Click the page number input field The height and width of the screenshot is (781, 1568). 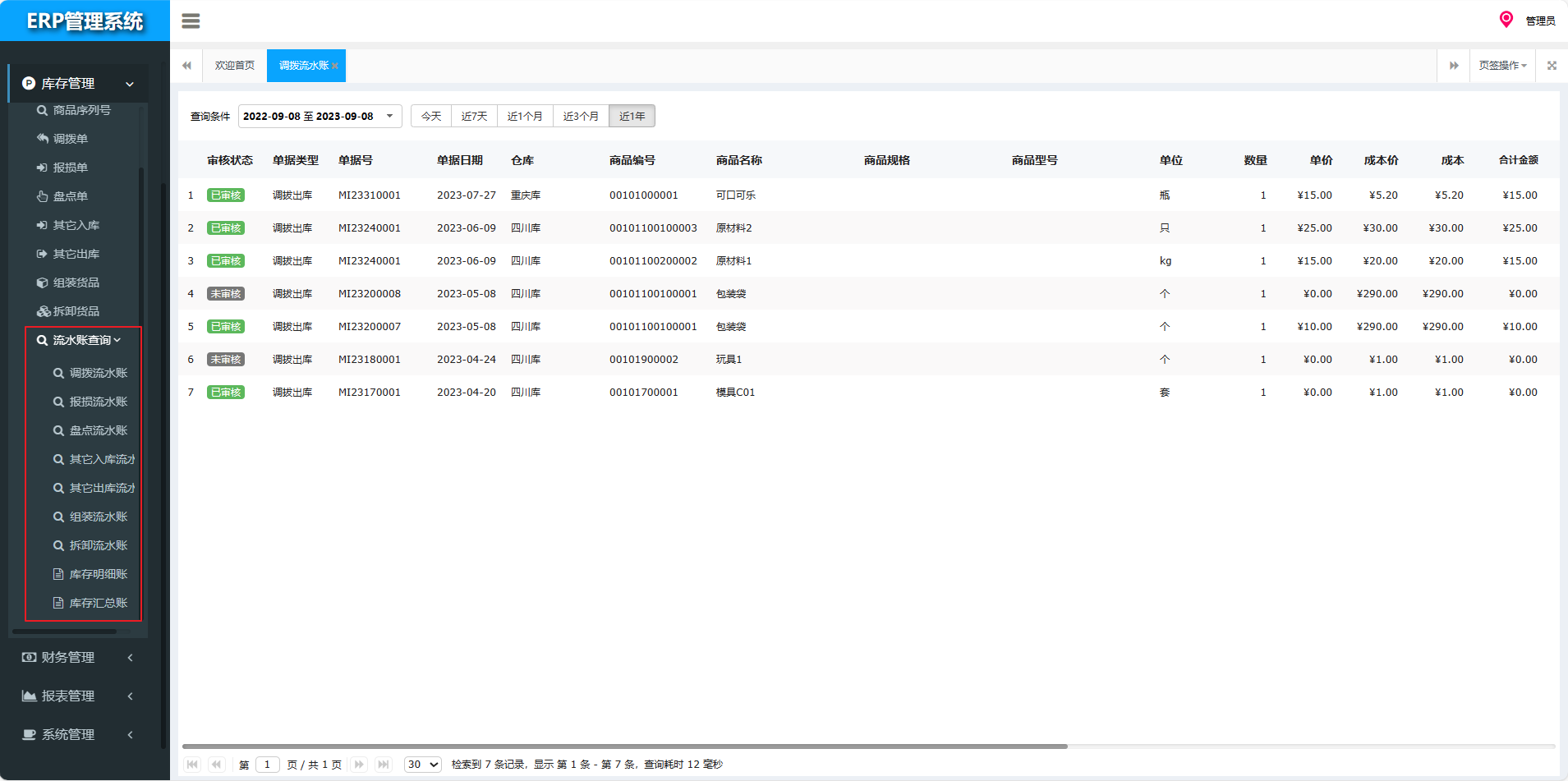(x=267, y=765)
